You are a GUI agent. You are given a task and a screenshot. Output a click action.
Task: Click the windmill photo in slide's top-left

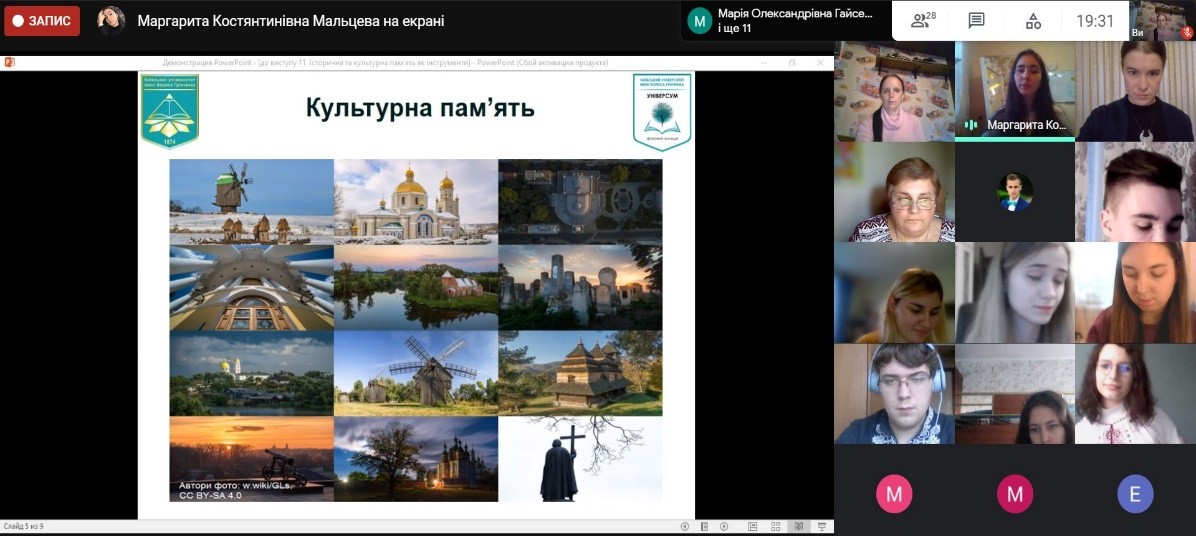coord(251,200)
